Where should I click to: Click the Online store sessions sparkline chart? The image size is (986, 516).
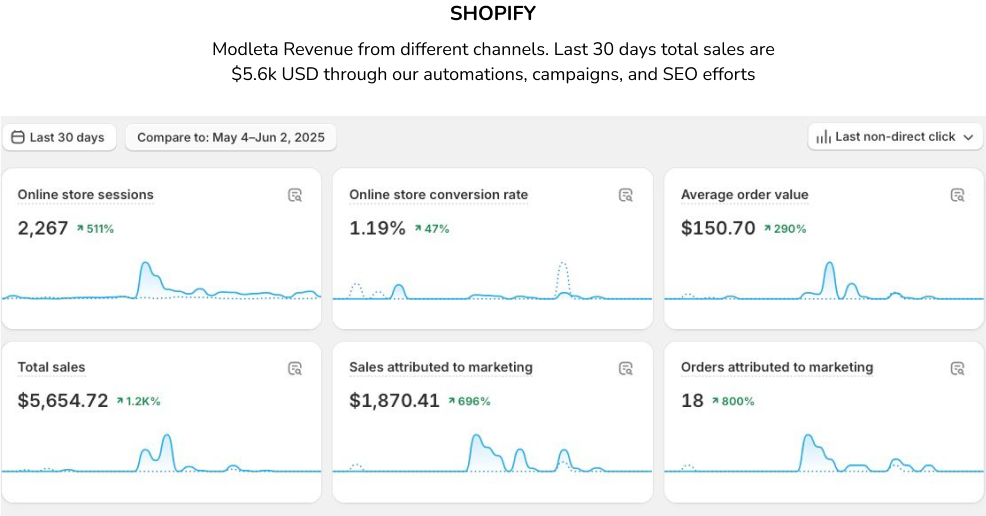click(x=162, y=281)
